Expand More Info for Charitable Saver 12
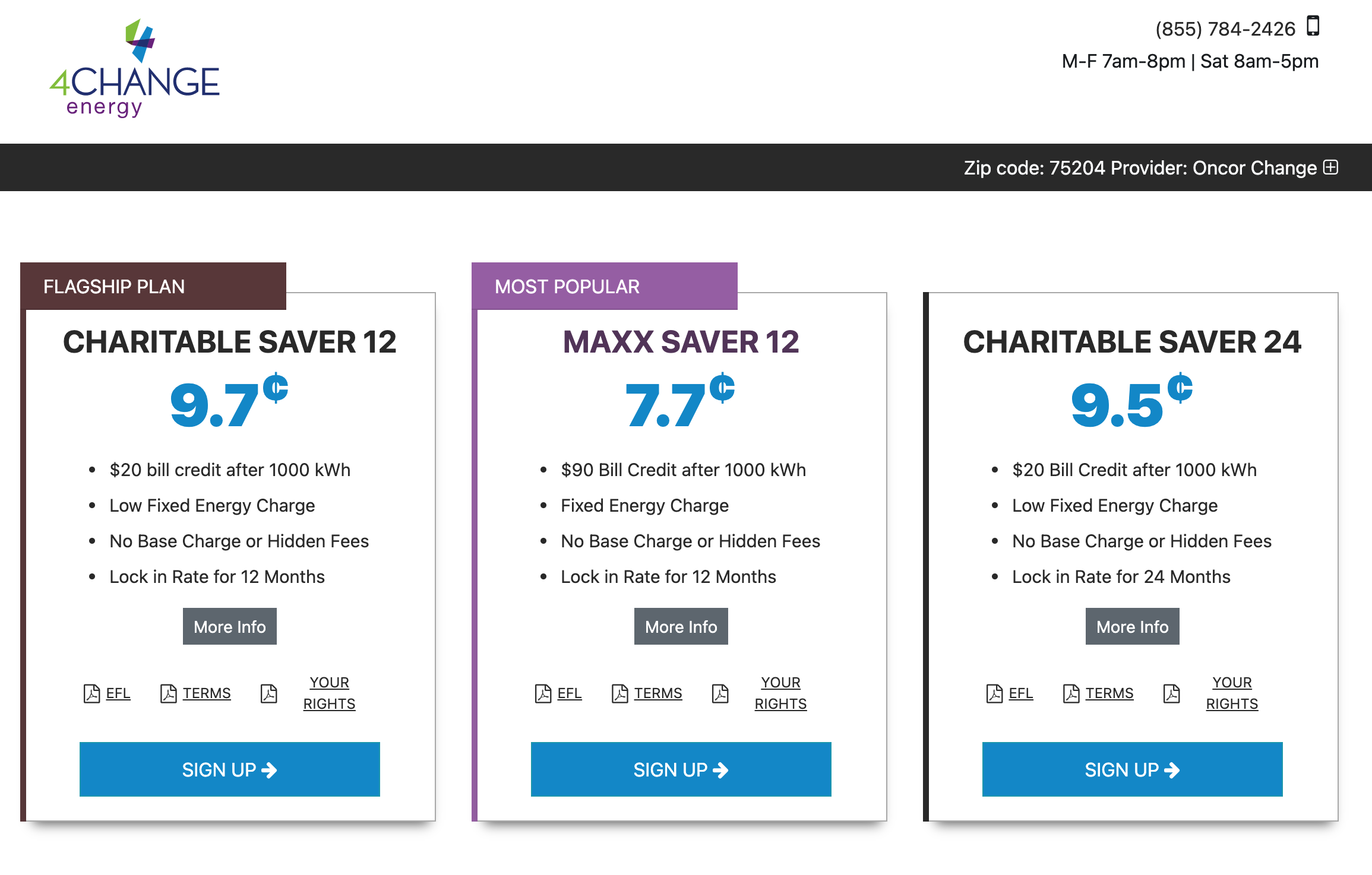Image resolution: width=1372 pixels, height=875 pixels. point(229,626)
